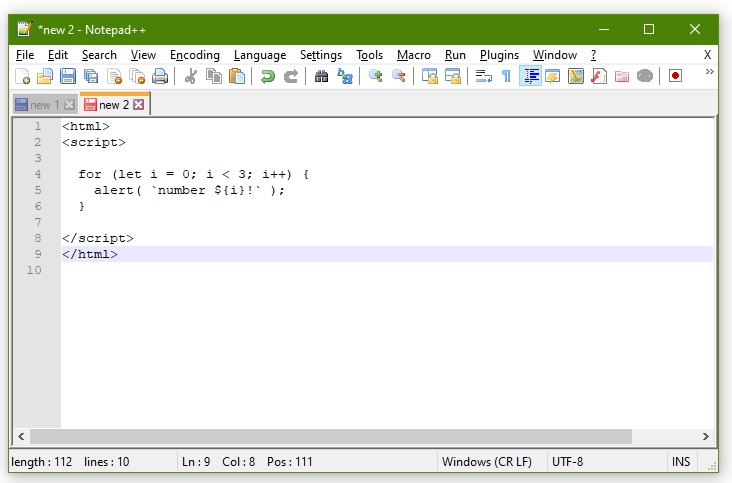Viewport: 732px width, 483px height.
Task: Copy selection with toolbar Copy icon
Action: point(214,76)
